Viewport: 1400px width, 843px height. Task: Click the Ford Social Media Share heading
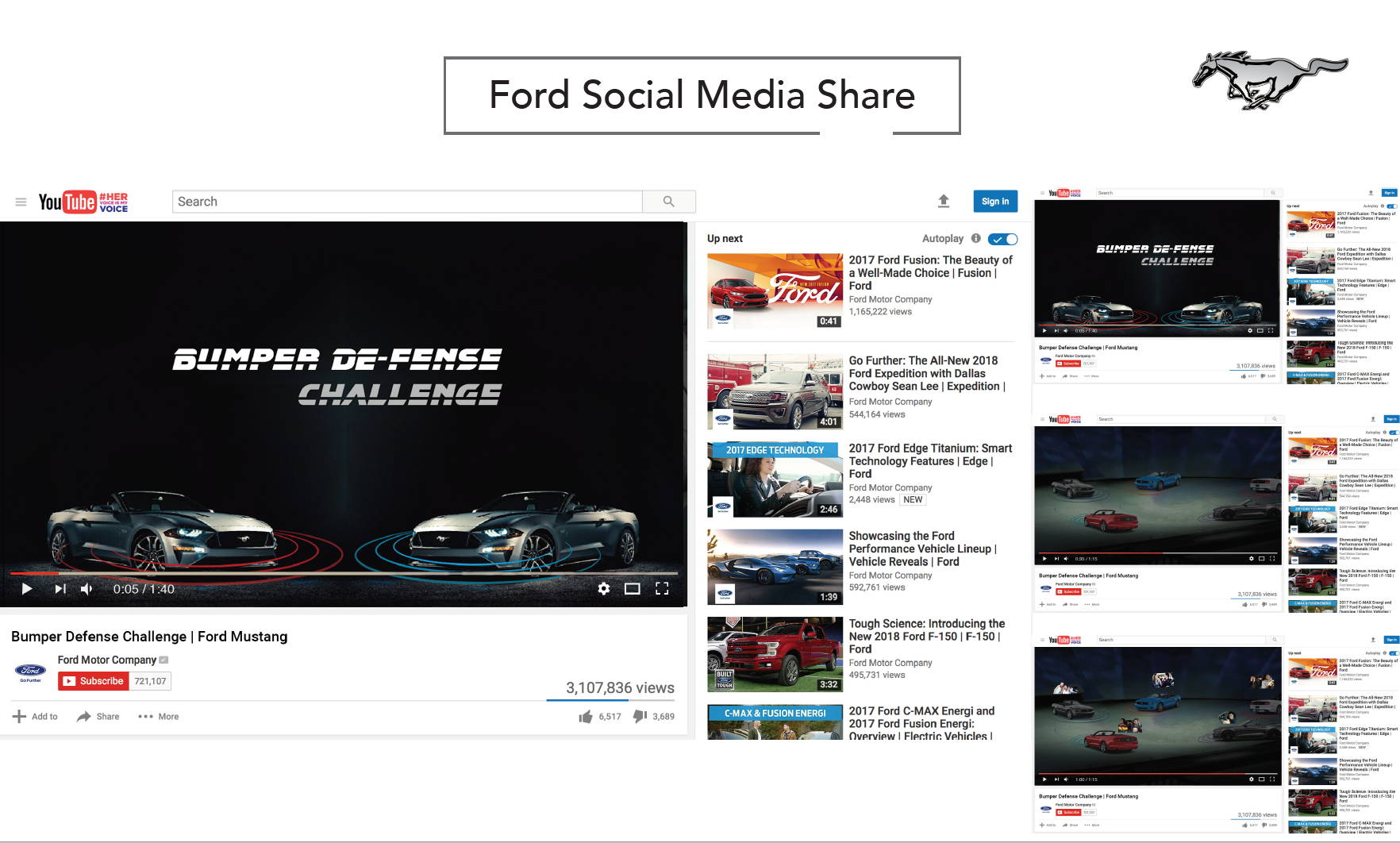coord(702,95)
